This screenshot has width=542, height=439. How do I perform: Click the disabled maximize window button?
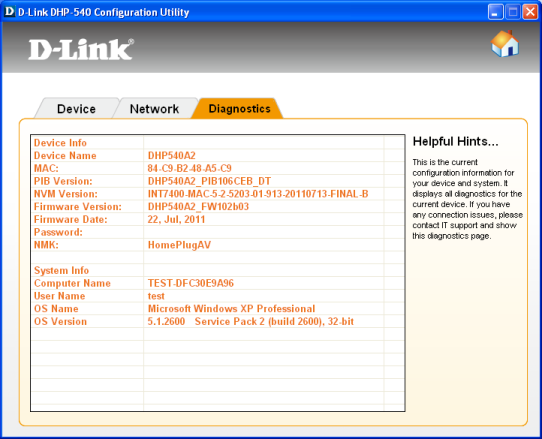[x=513, y=12]
